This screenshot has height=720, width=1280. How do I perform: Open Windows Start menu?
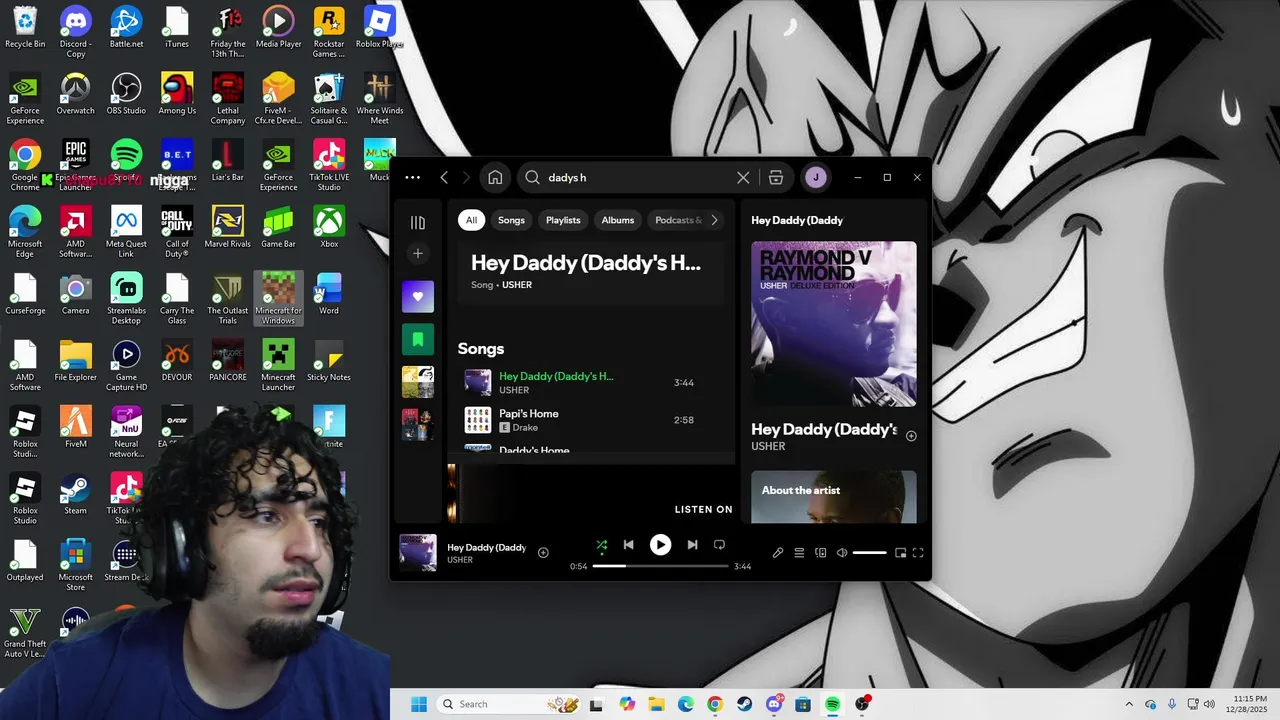(419, 704)
